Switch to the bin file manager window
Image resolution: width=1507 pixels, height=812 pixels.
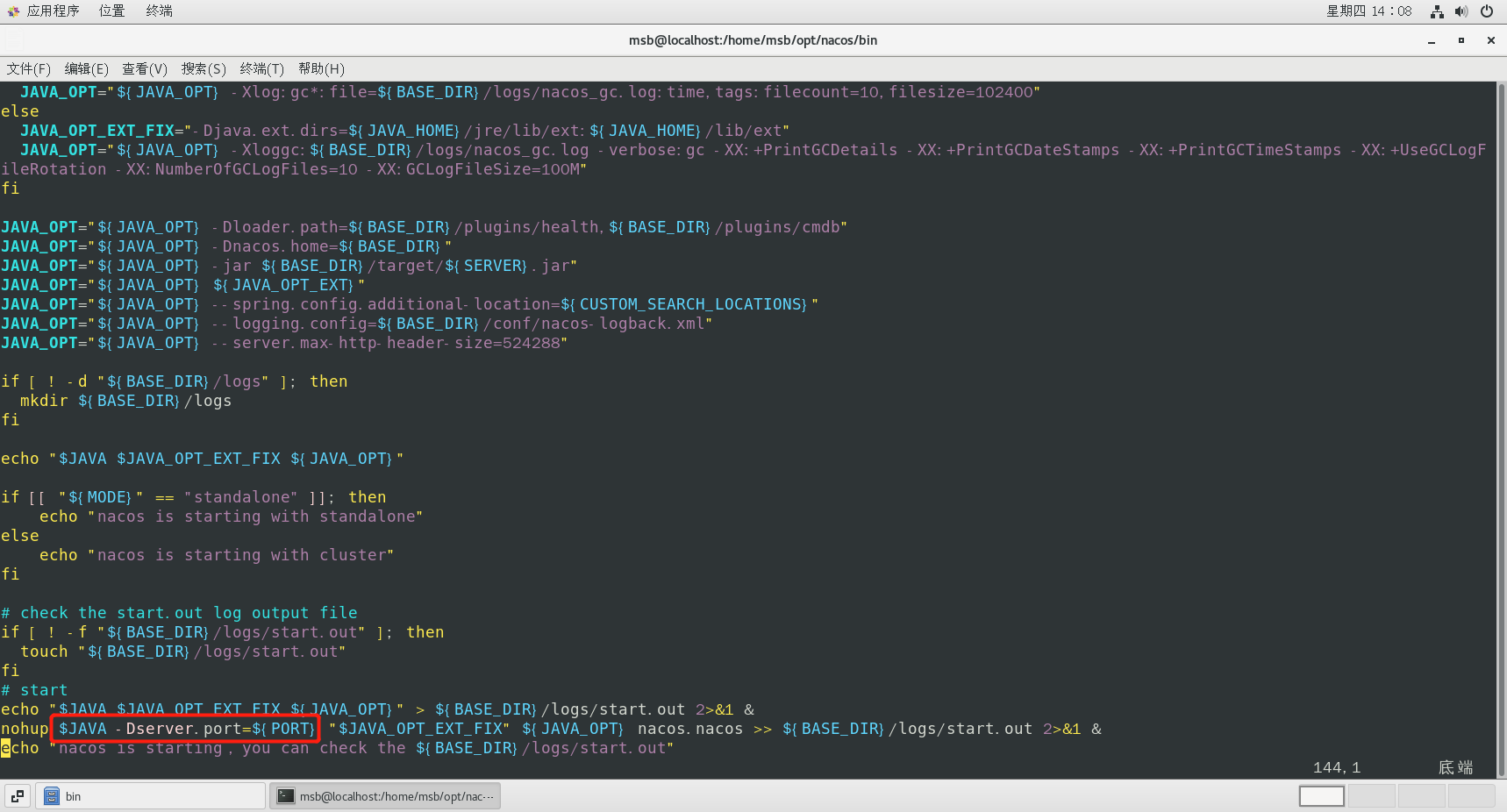pyautogui.click(x=151, y=796)
